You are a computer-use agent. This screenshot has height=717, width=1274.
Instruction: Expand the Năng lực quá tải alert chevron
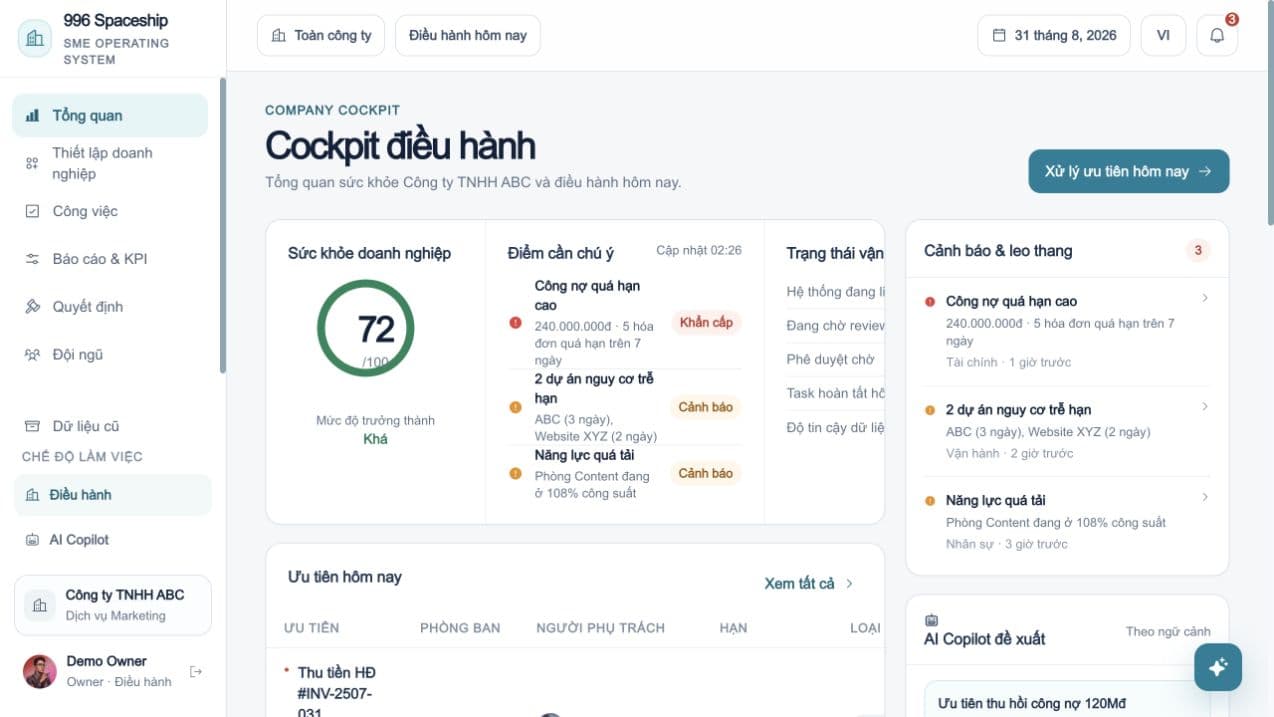tap(1205, 497)
